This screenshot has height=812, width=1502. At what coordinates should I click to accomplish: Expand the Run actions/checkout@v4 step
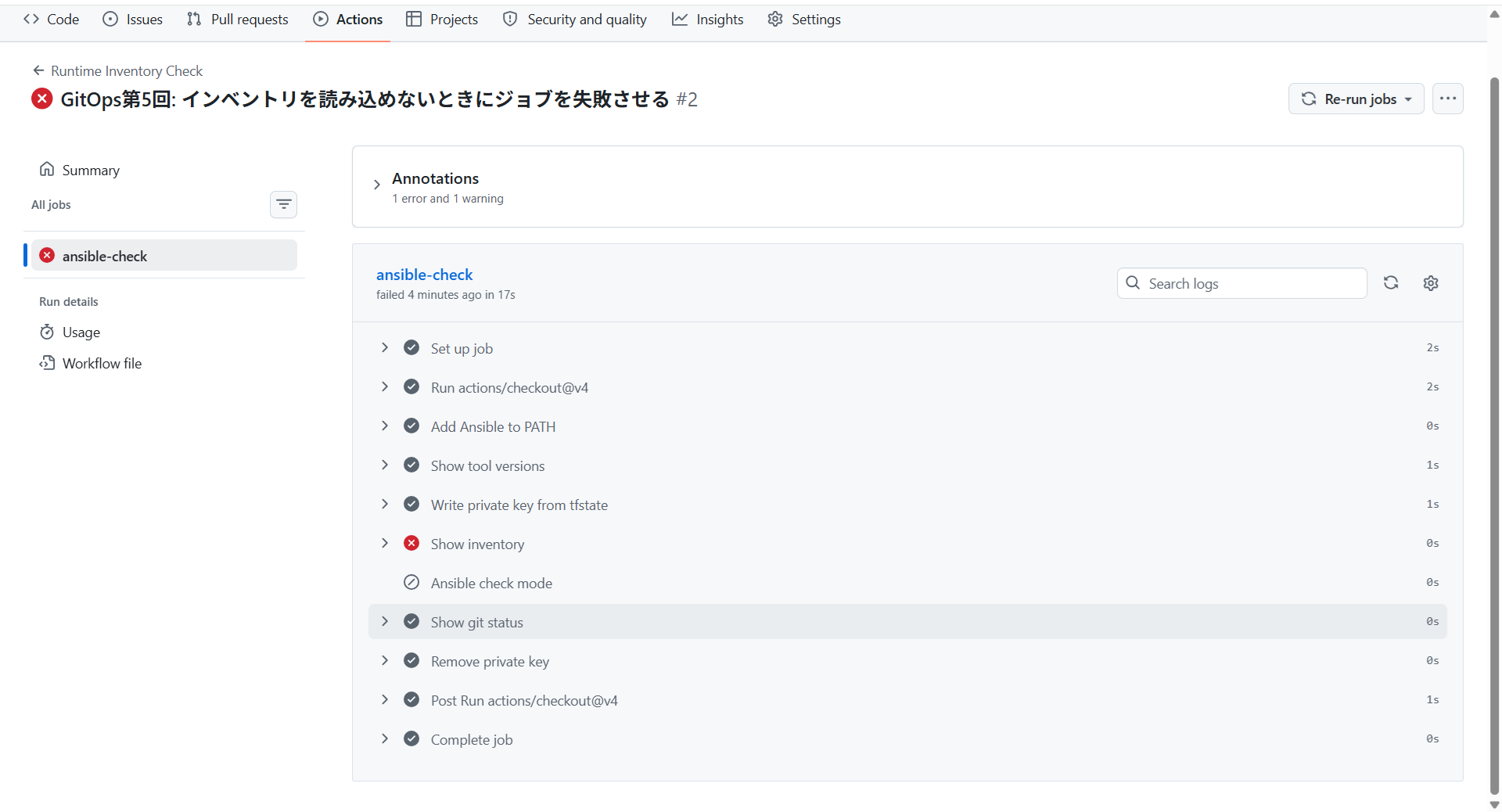tap(907, 387)
